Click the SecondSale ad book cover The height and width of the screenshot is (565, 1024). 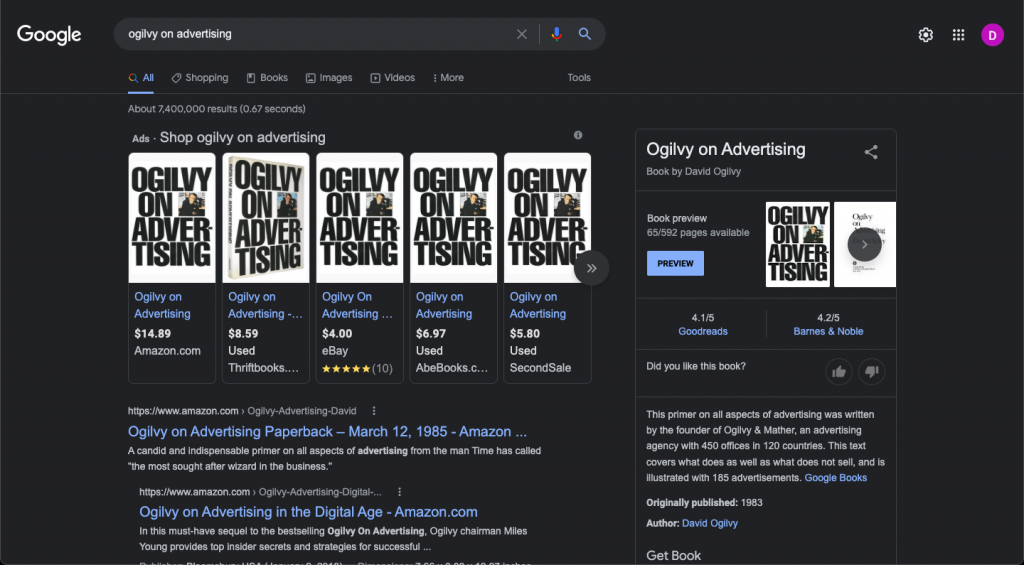coord(547,218)
